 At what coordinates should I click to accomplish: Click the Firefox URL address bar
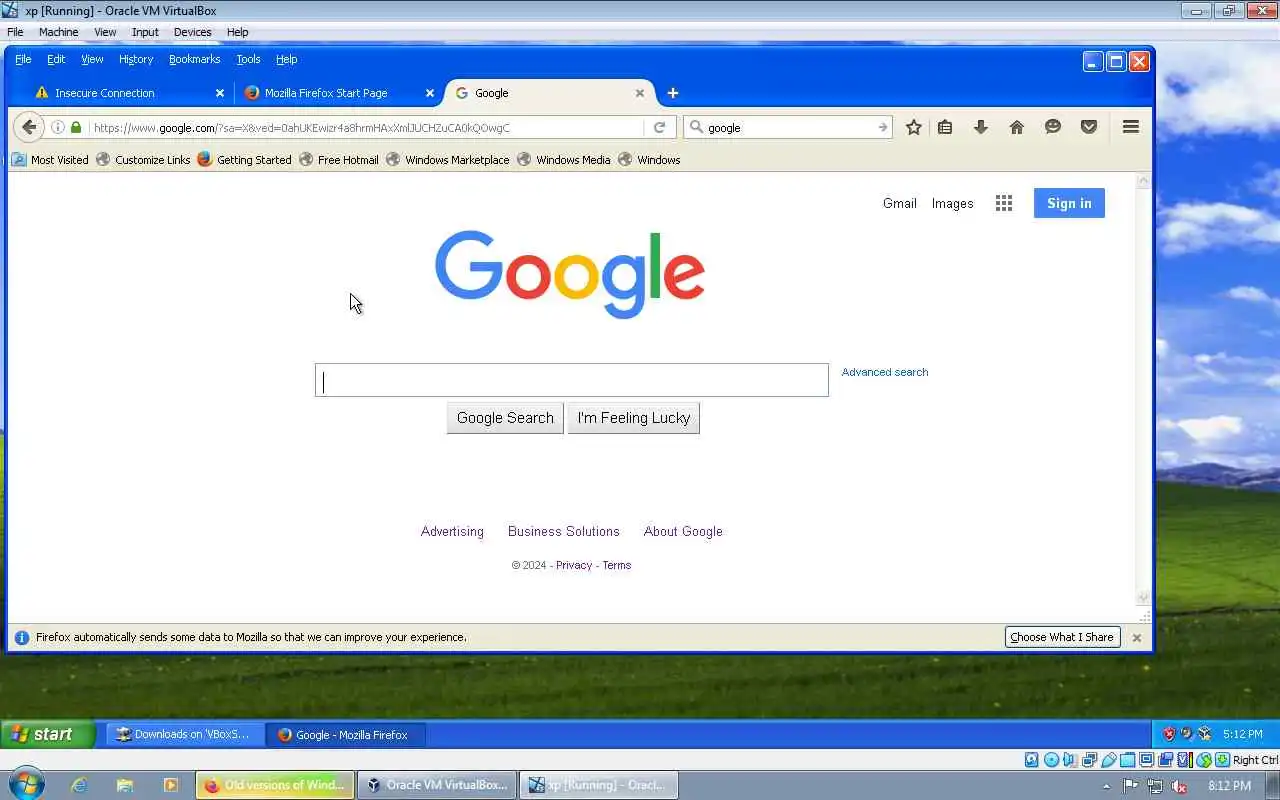coord(366,127)
